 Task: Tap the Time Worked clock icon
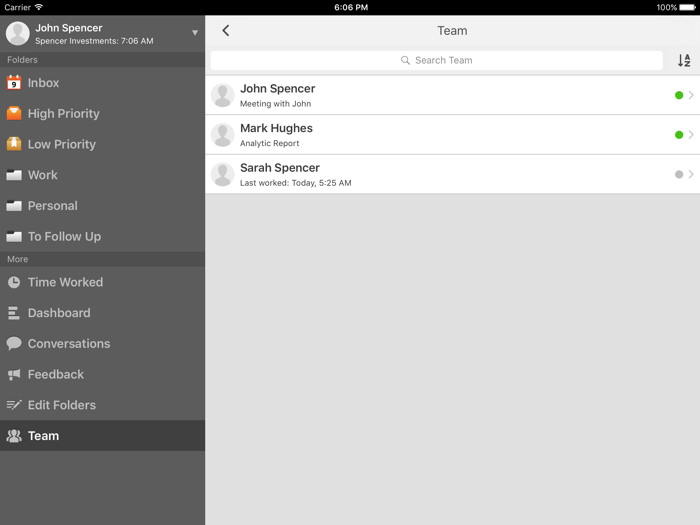pyautogui.click(x=14, y=282)
